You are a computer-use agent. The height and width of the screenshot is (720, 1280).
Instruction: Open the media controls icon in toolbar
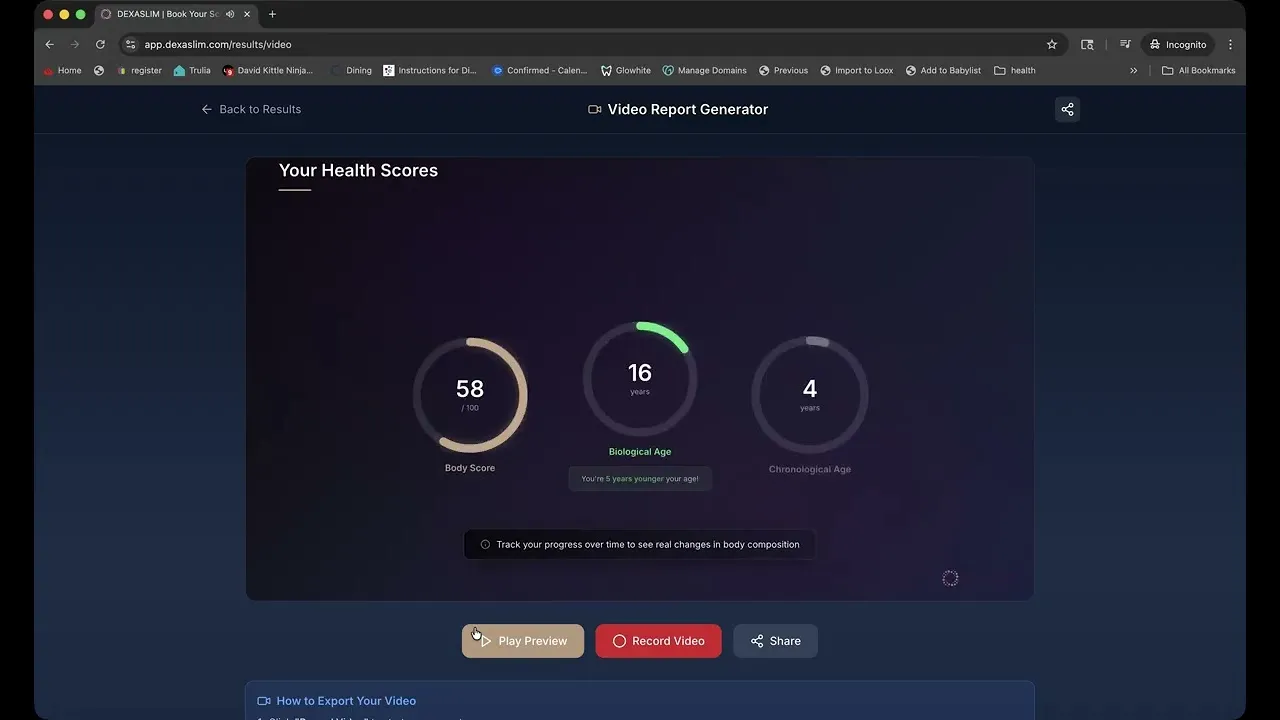[1125, 44]
